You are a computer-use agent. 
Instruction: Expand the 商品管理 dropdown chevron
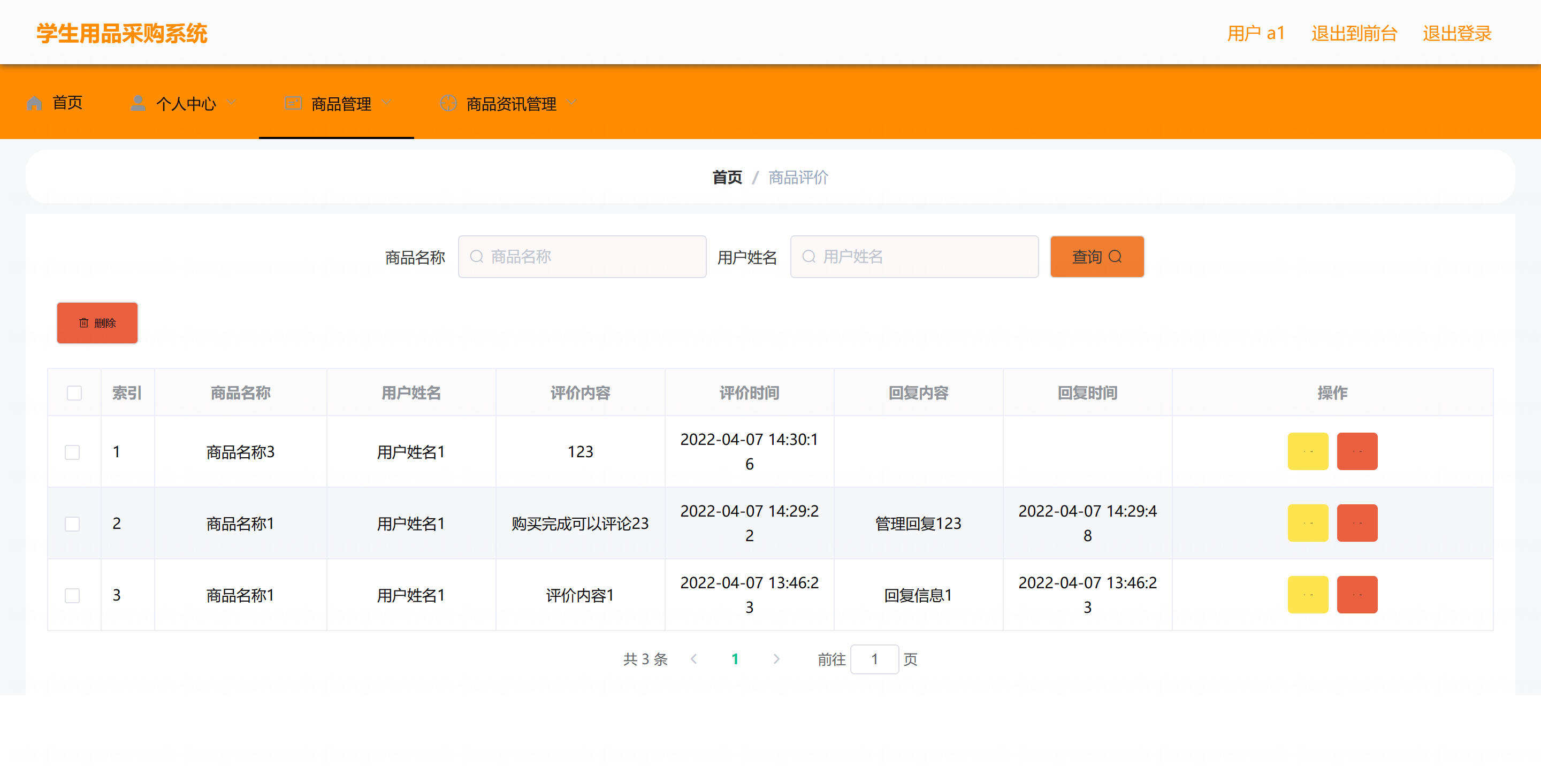click(386, 103)
